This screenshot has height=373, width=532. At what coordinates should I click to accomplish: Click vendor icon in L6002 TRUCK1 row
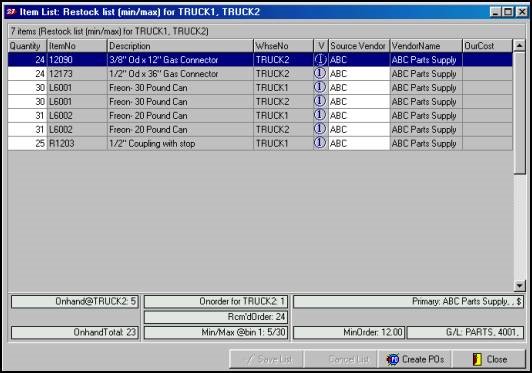320,115
